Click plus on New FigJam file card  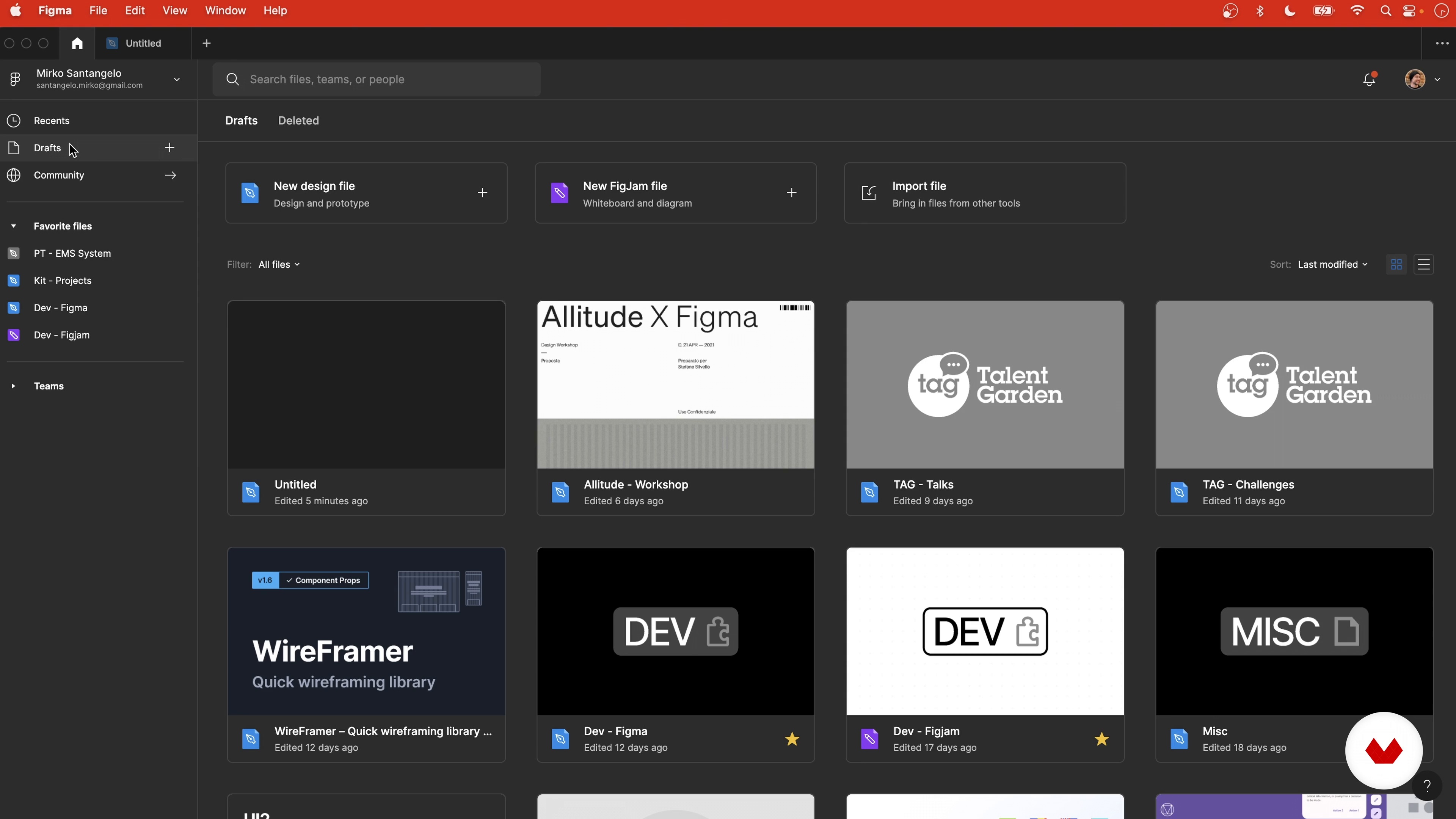pos(791,193)
